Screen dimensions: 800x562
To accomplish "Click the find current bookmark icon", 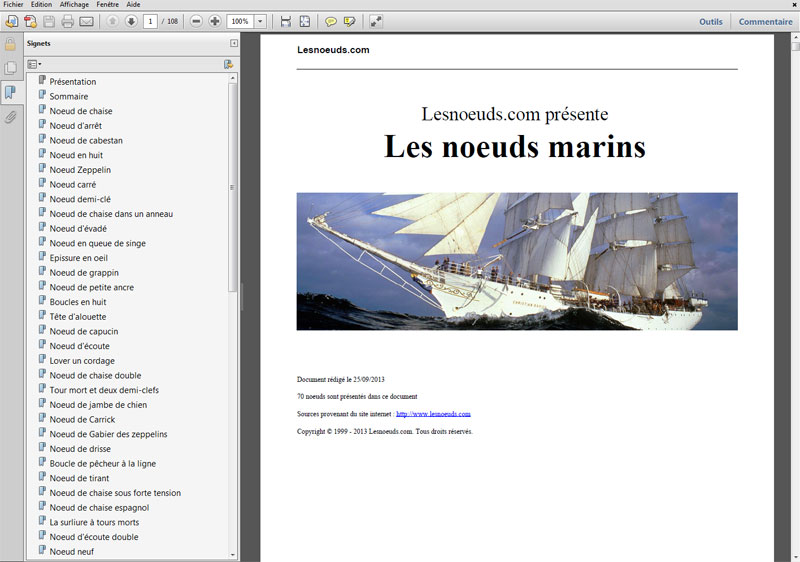I will coord(228,64).
